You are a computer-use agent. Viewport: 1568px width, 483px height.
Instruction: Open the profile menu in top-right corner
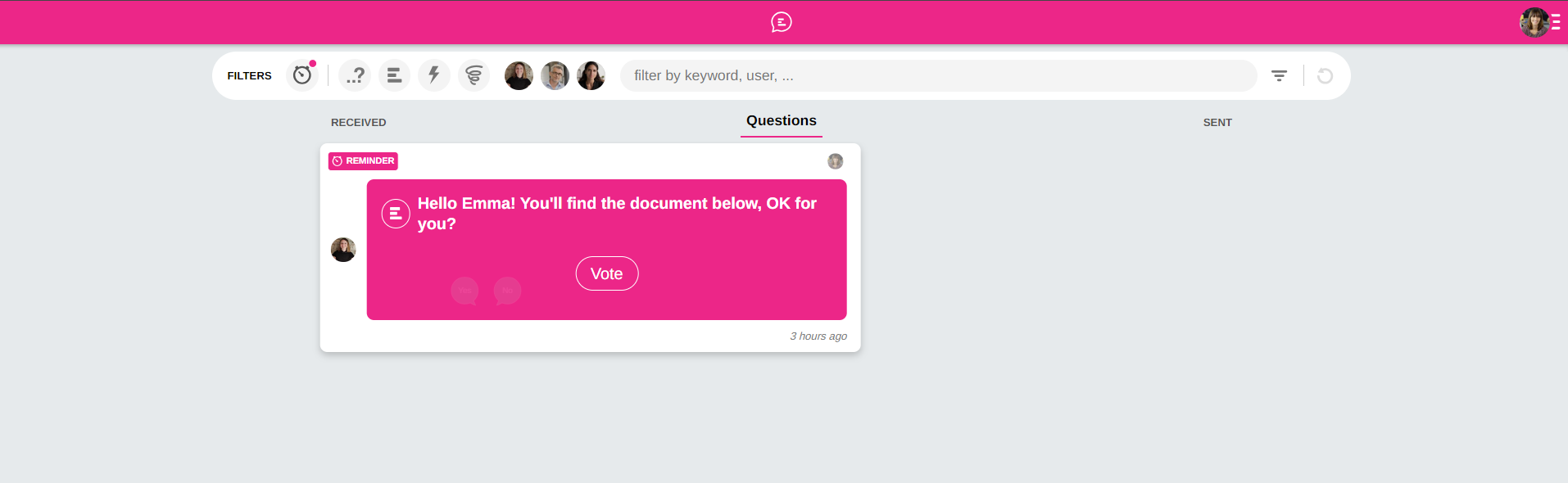pyautogui.click(x=1539, y=22)
